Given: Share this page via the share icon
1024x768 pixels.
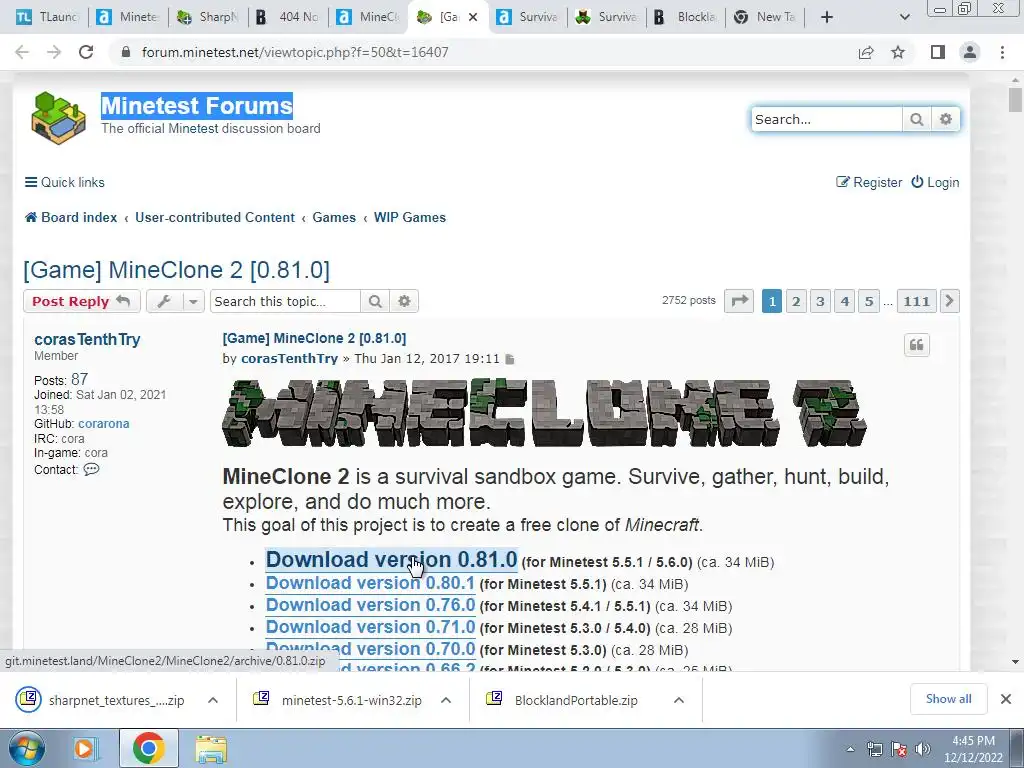Looking at the screenshot, I should (866, 52).
